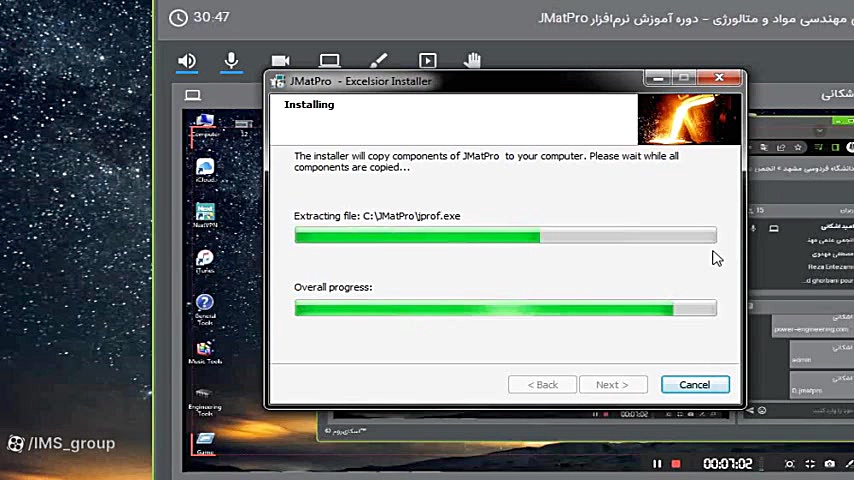Select participant Reza Entezami in attendee list

pos(830,267)
